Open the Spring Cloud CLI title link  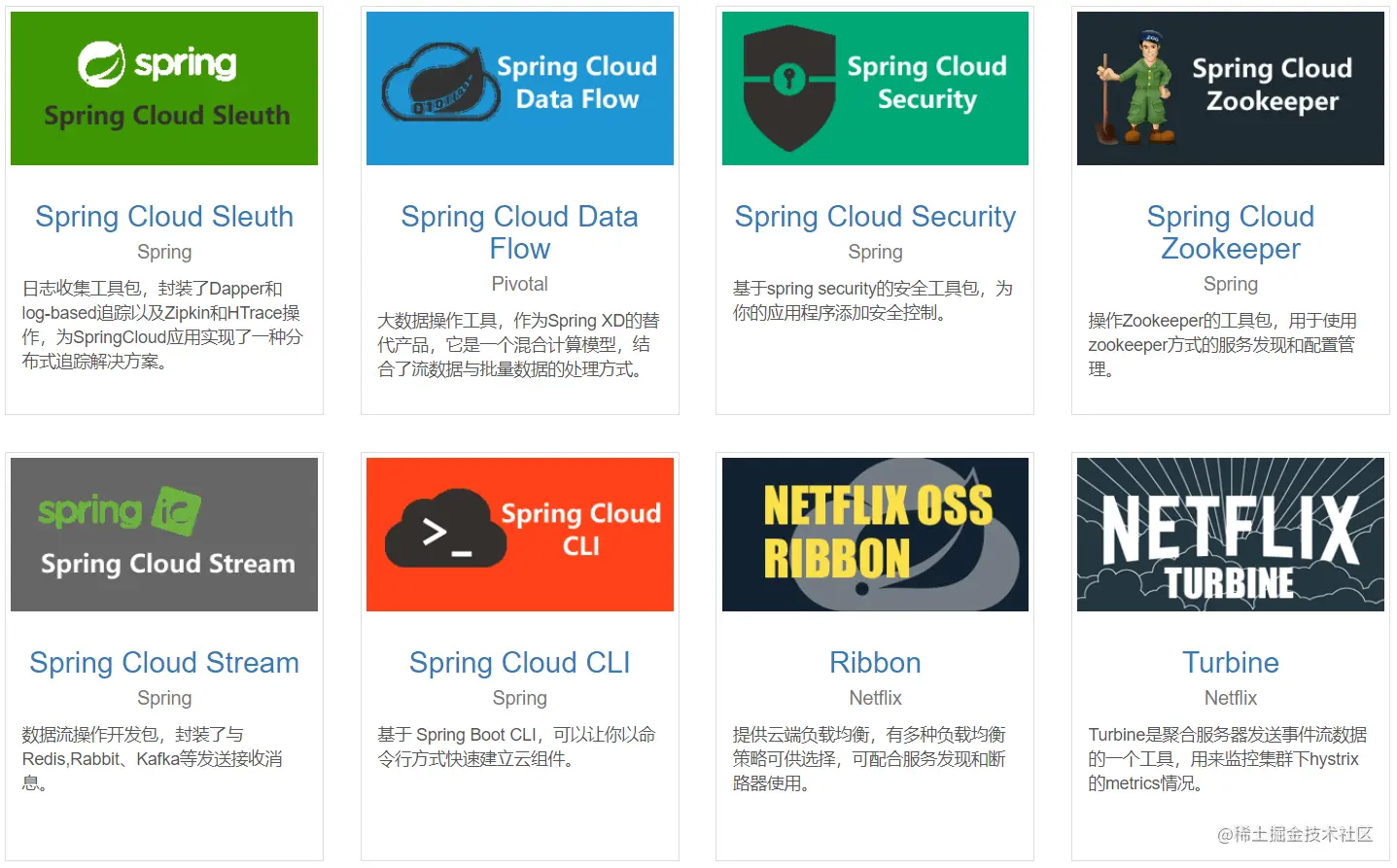click(520, 663)
